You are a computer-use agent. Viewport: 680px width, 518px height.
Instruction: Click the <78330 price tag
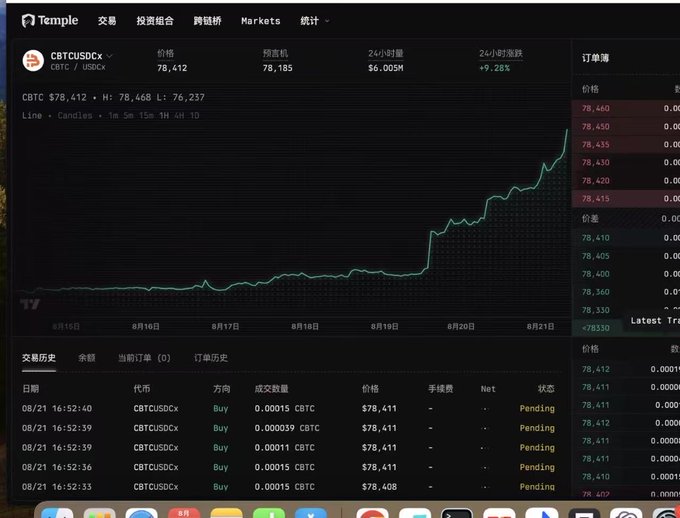(595, 328)
